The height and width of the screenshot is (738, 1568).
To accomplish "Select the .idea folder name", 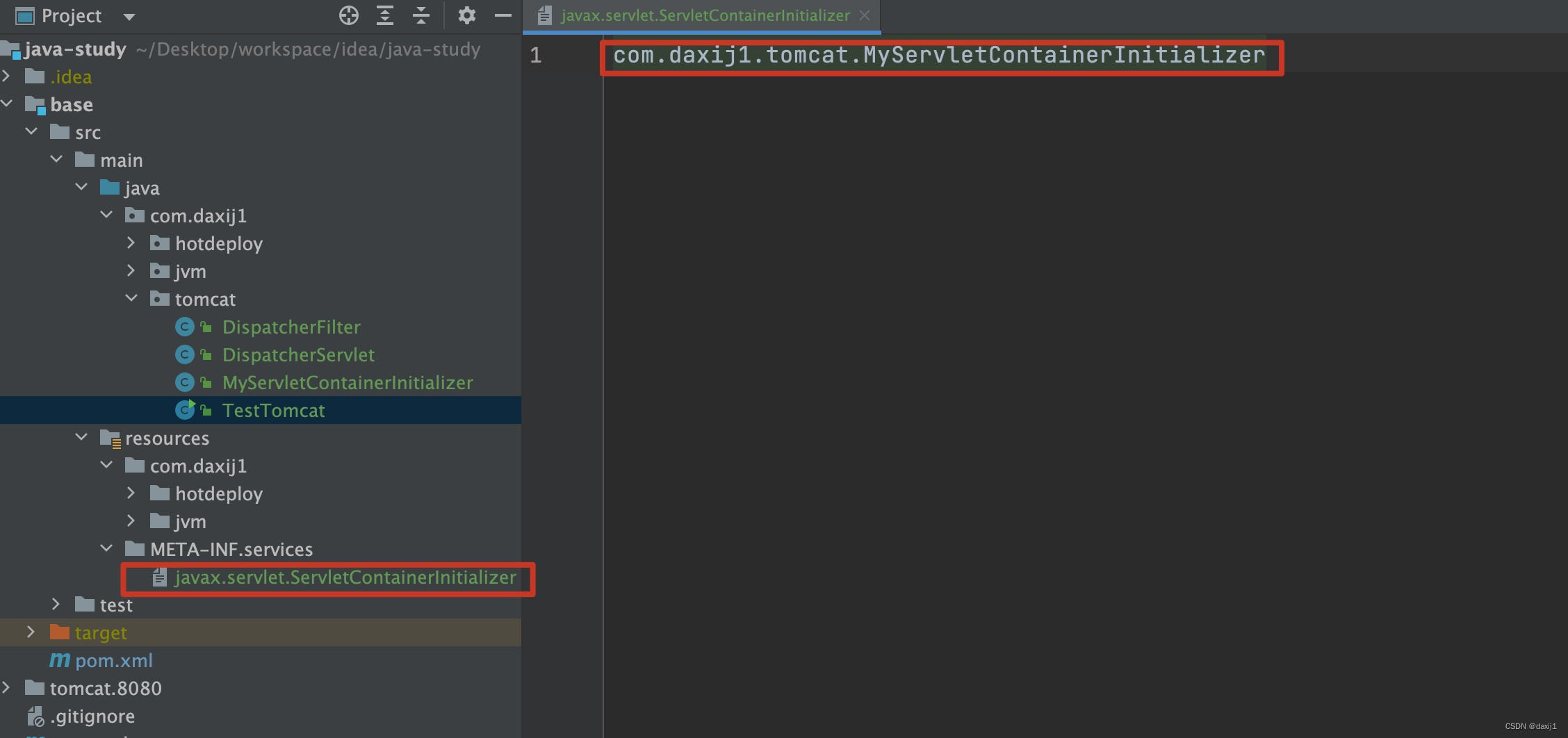I will pyautogui.click(x=71, y=76).
